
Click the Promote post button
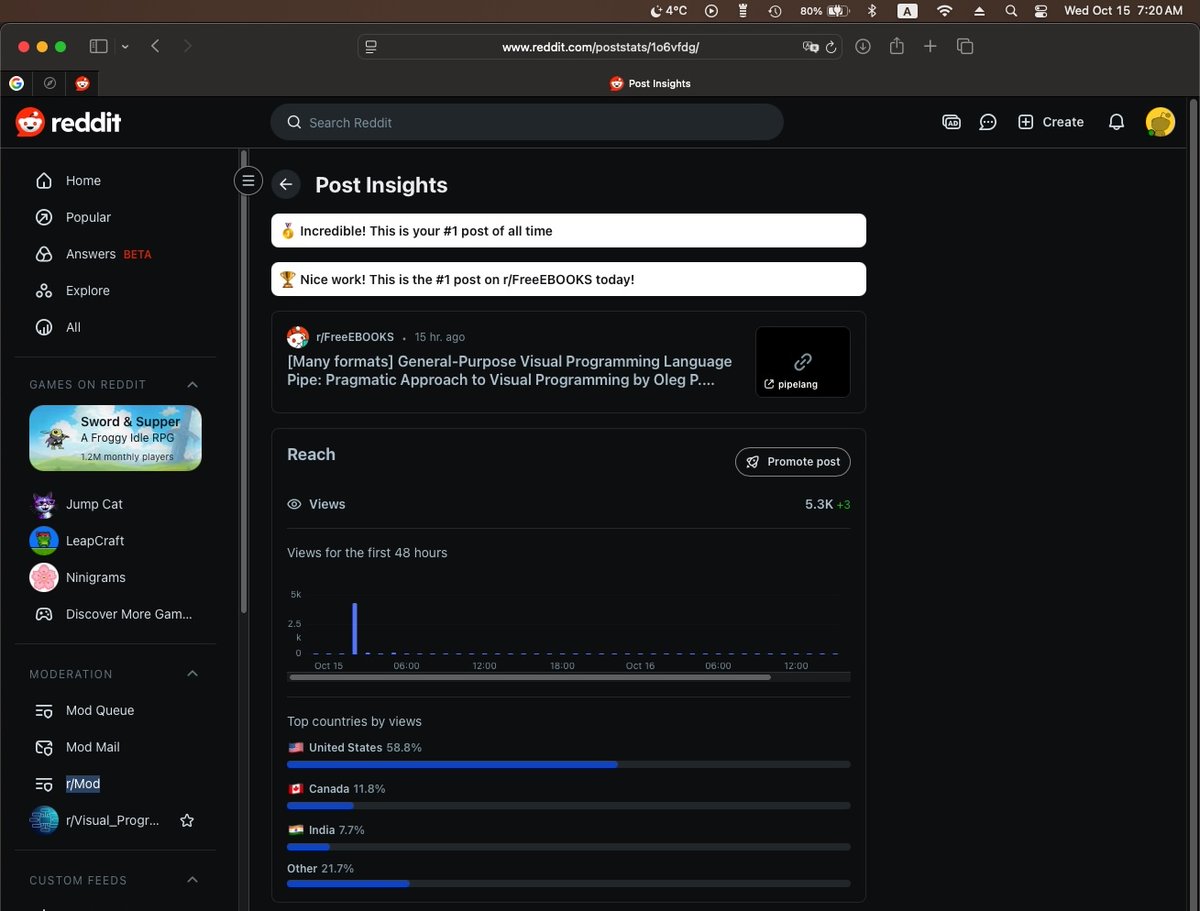pos(792,461)
